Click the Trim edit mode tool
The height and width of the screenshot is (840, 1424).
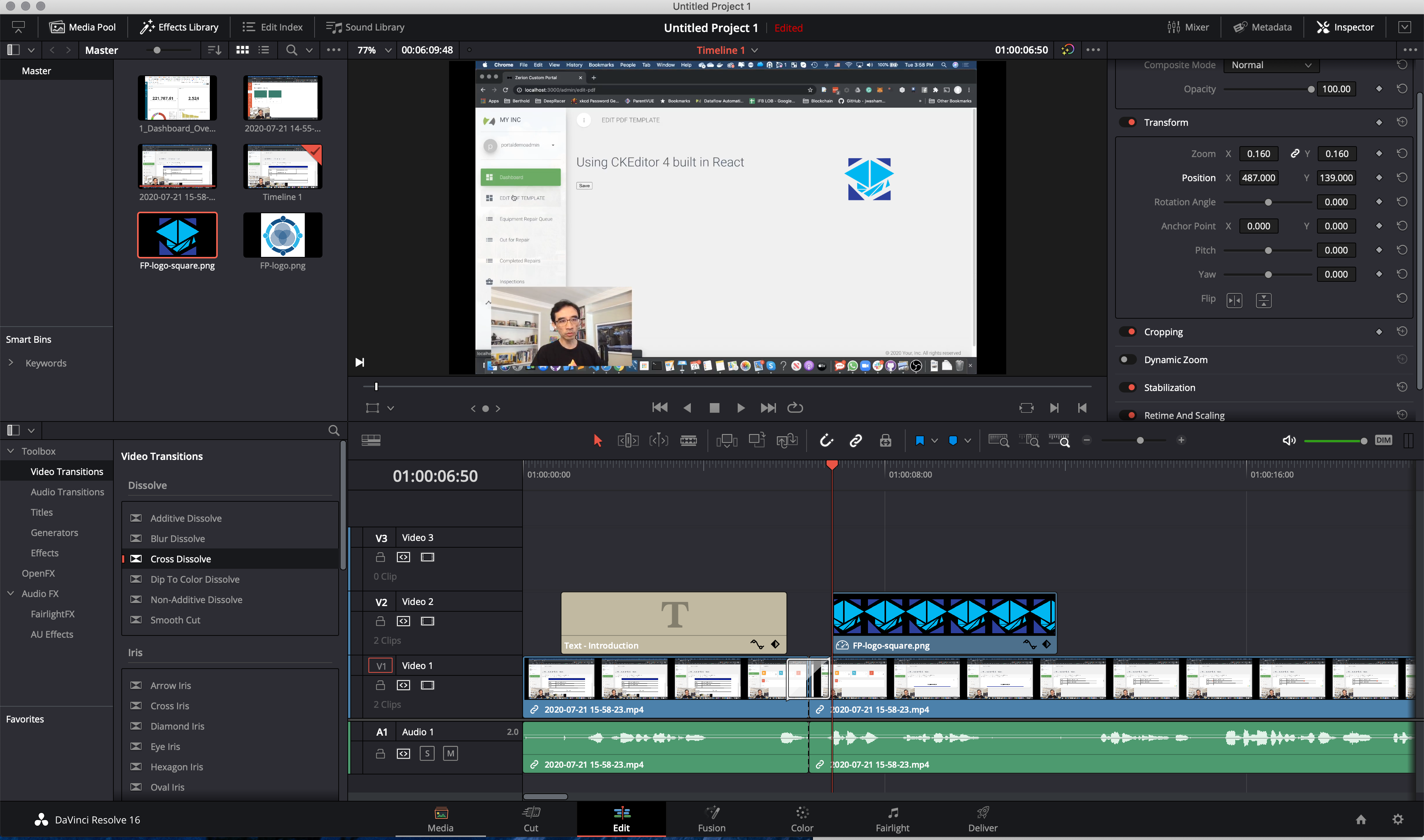coord(628,440)
